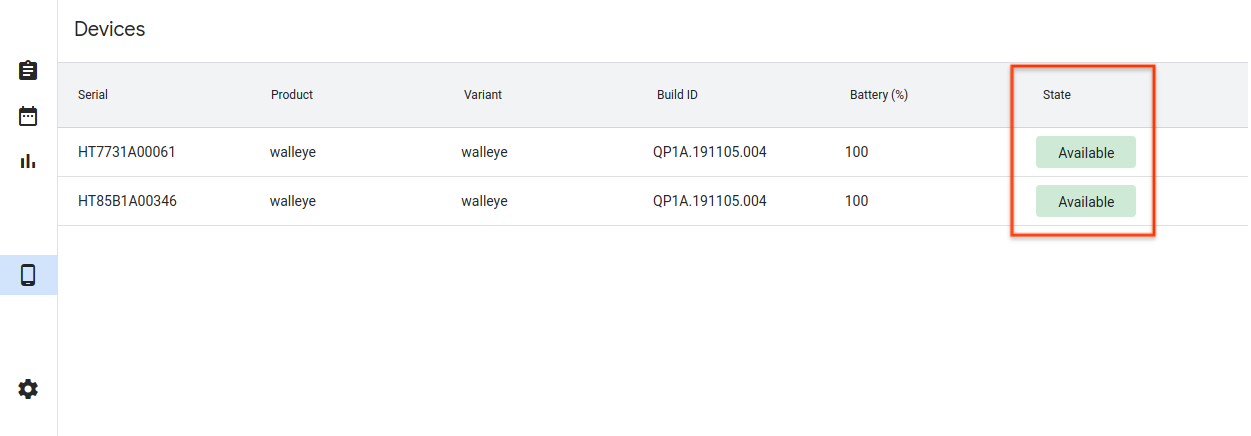Click battery value 100 in second row
The width and height of the screenshot is (1251, 436).
(x=857, y=201)
